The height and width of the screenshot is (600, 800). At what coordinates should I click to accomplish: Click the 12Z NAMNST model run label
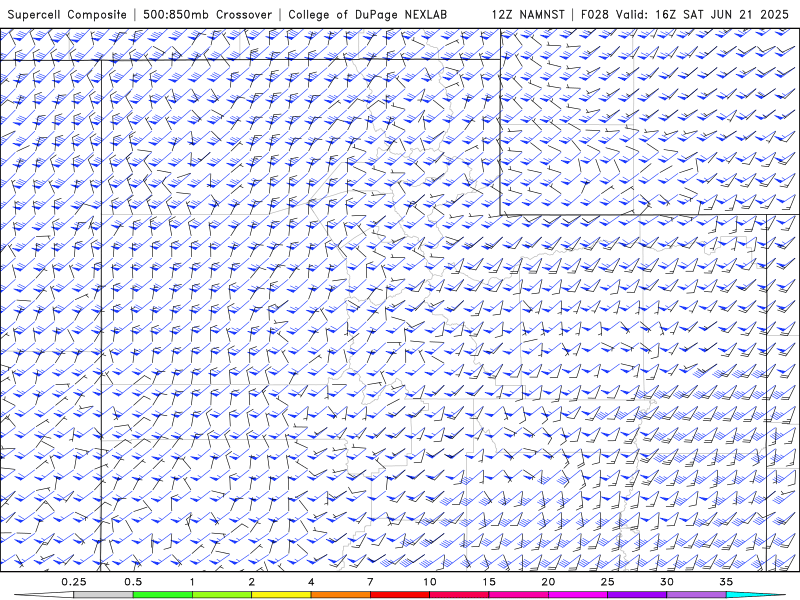tap(528, 14)
